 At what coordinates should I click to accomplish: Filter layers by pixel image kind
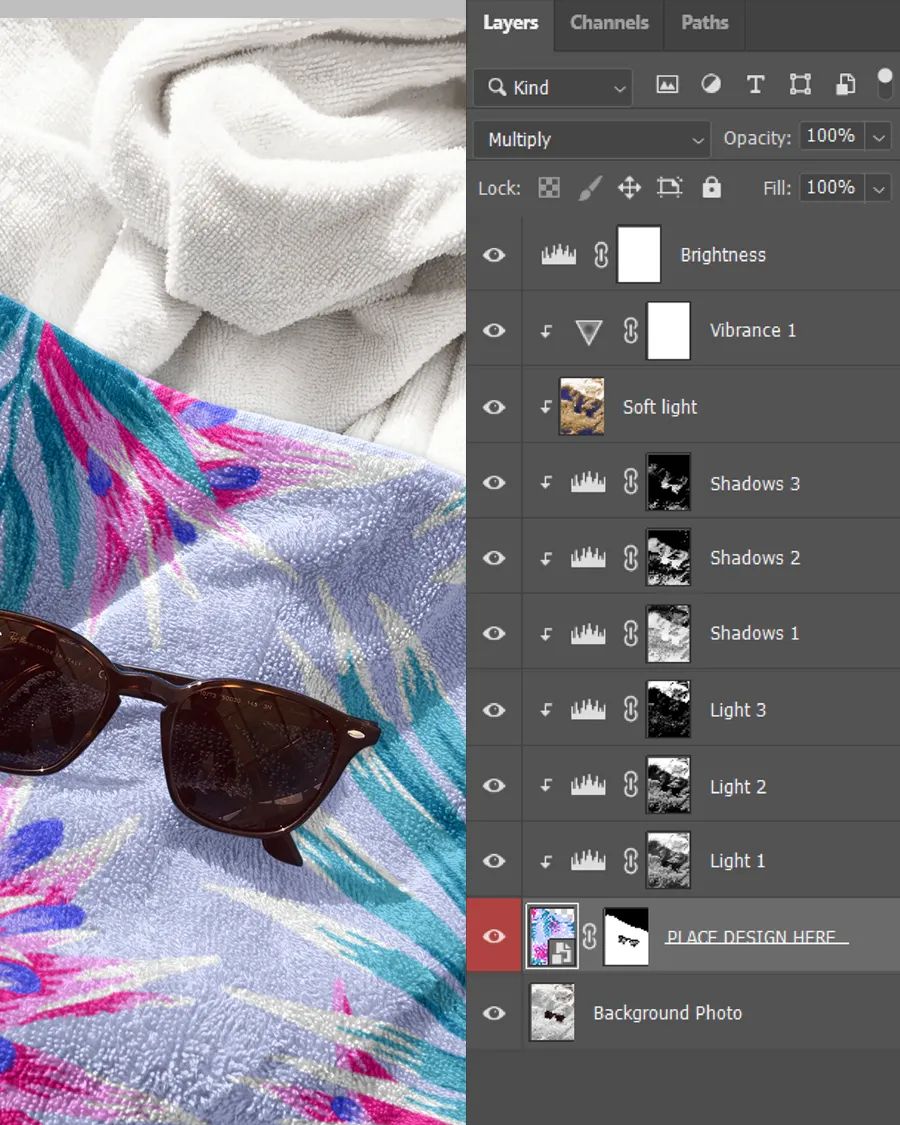[667, 85]
